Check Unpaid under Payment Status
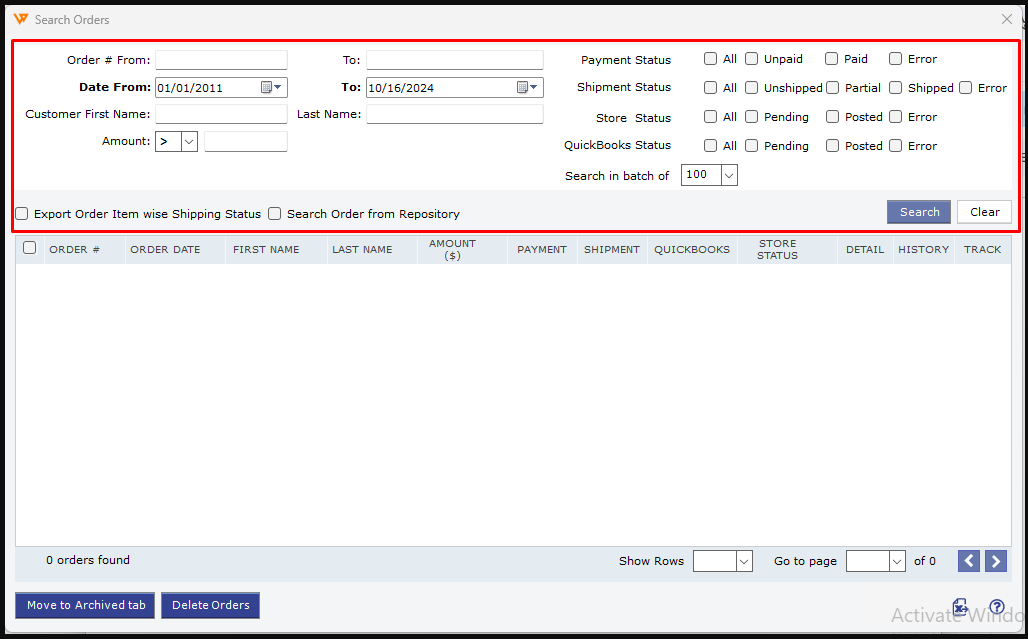The width and height of the screenshot is (1028, 639). [751, 59]
